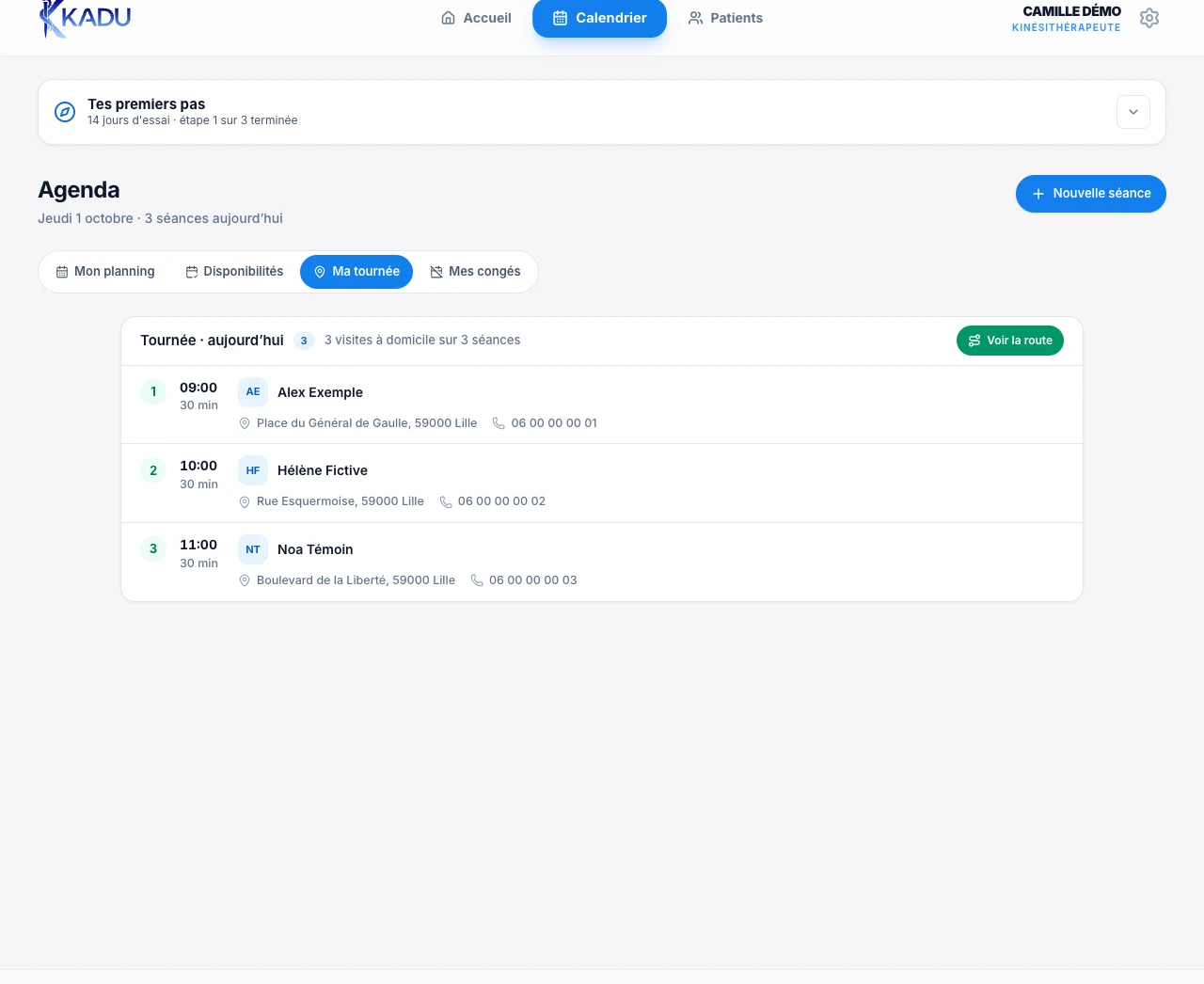1204x984 pixels.
Task: Open Patients in the top navigation
Action: click(x=725, y=18)
